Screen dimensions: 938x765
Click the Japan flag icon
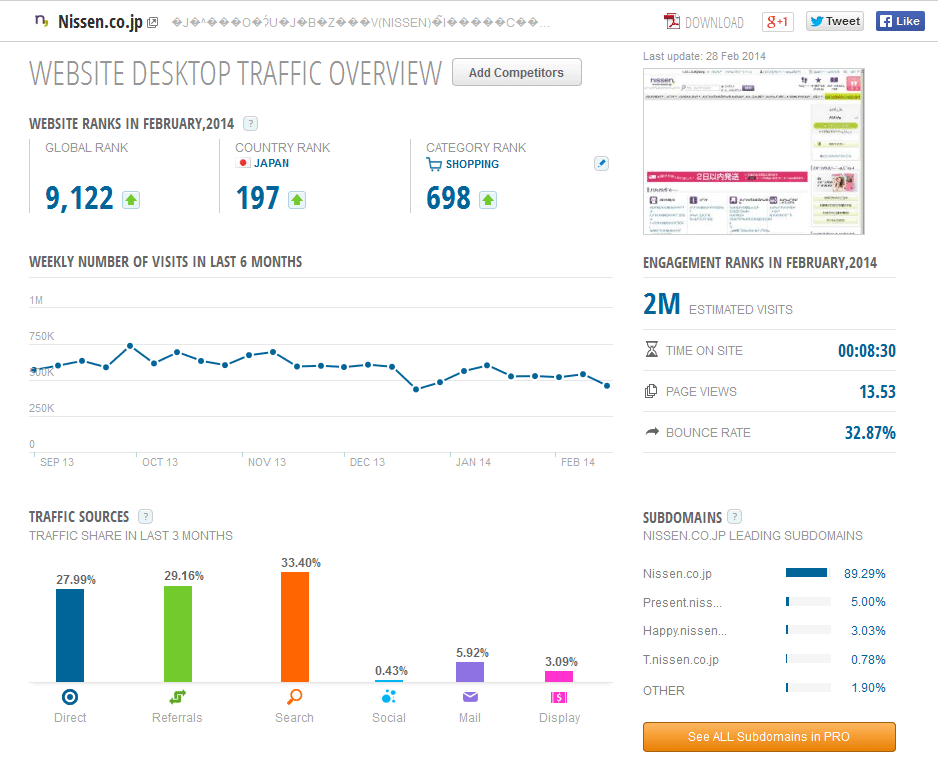point(243,163)
